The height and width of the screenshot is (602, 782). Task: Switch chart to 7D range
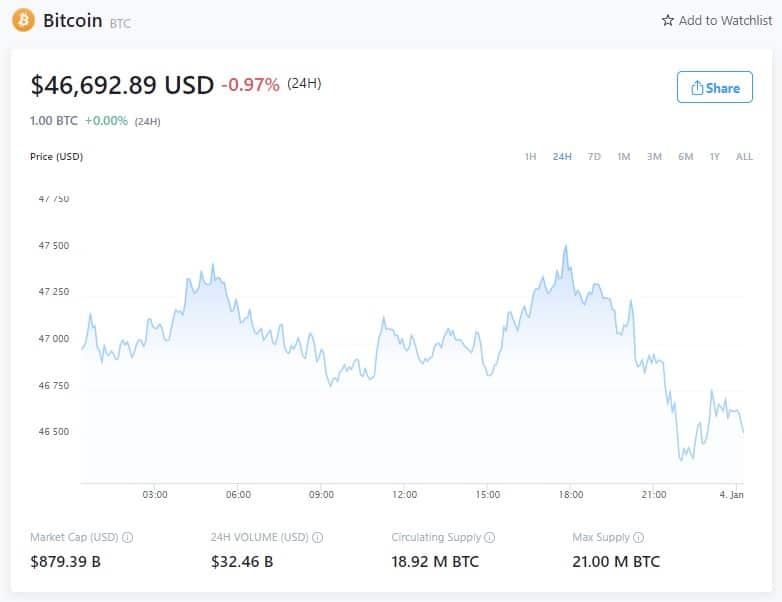[x=594, y=157]
